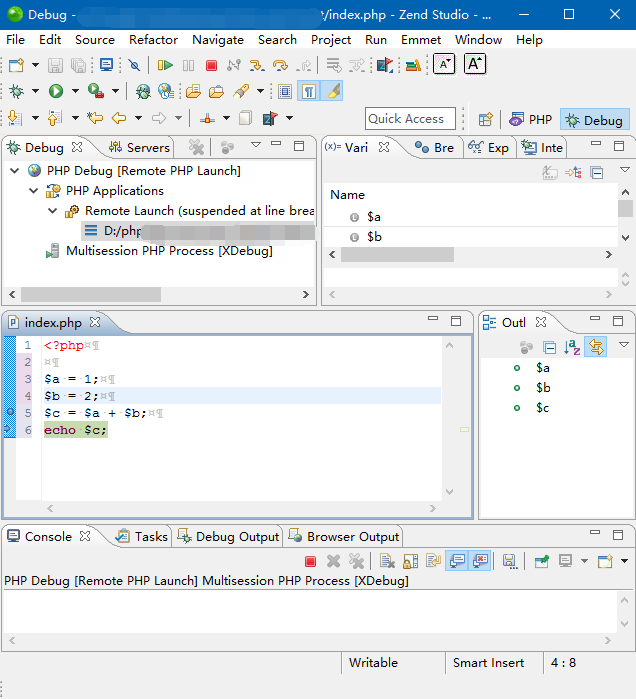This screenshot has height=699, width=636.
Task: Click the Disconnect icon in toolbar
Action: point(234,66)
